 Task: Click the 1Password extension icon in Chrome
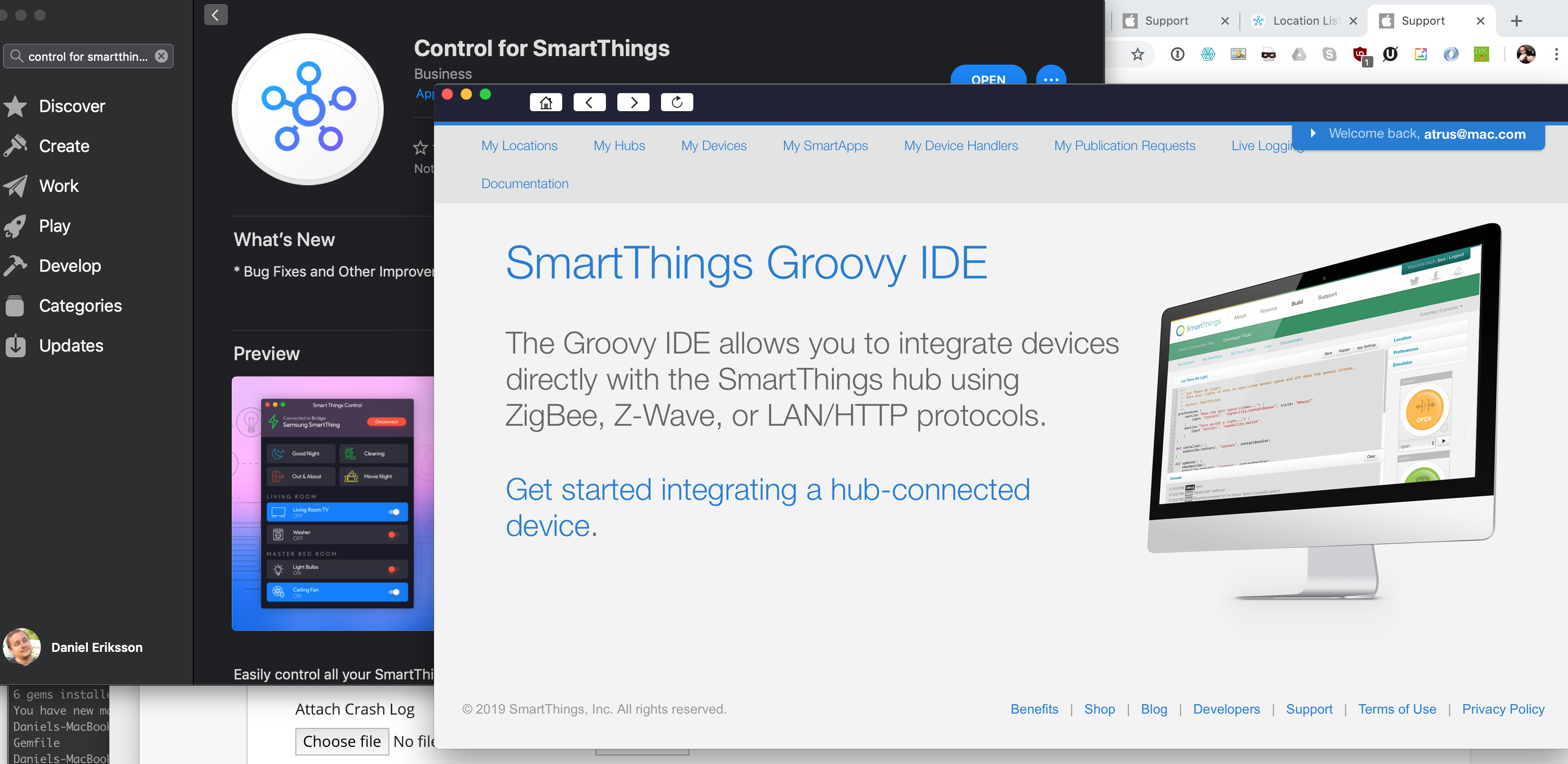1177,55
